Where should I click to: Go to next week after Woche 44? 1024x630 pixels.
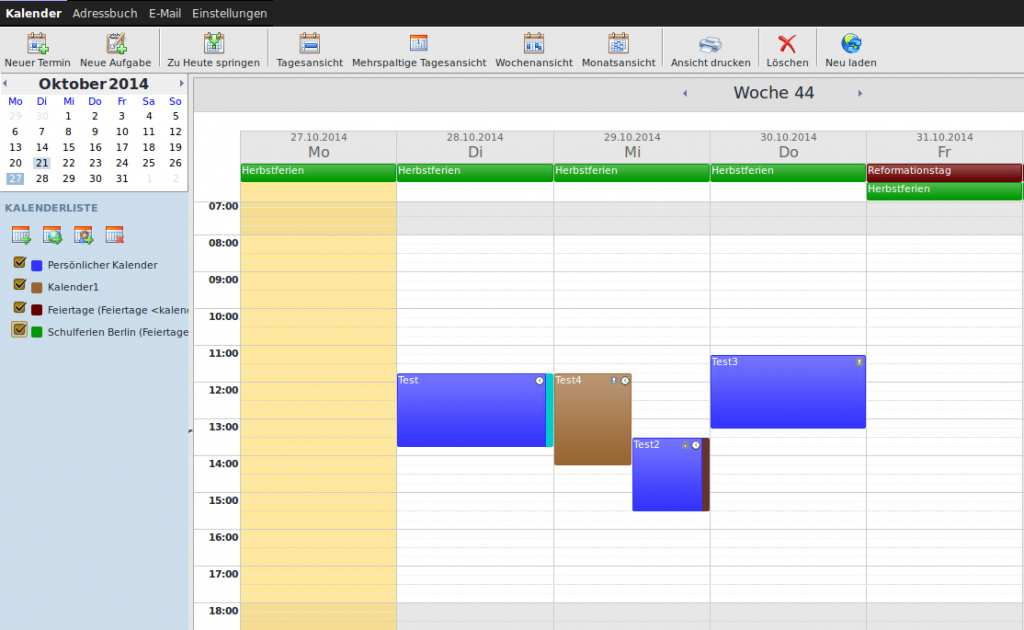860,94
